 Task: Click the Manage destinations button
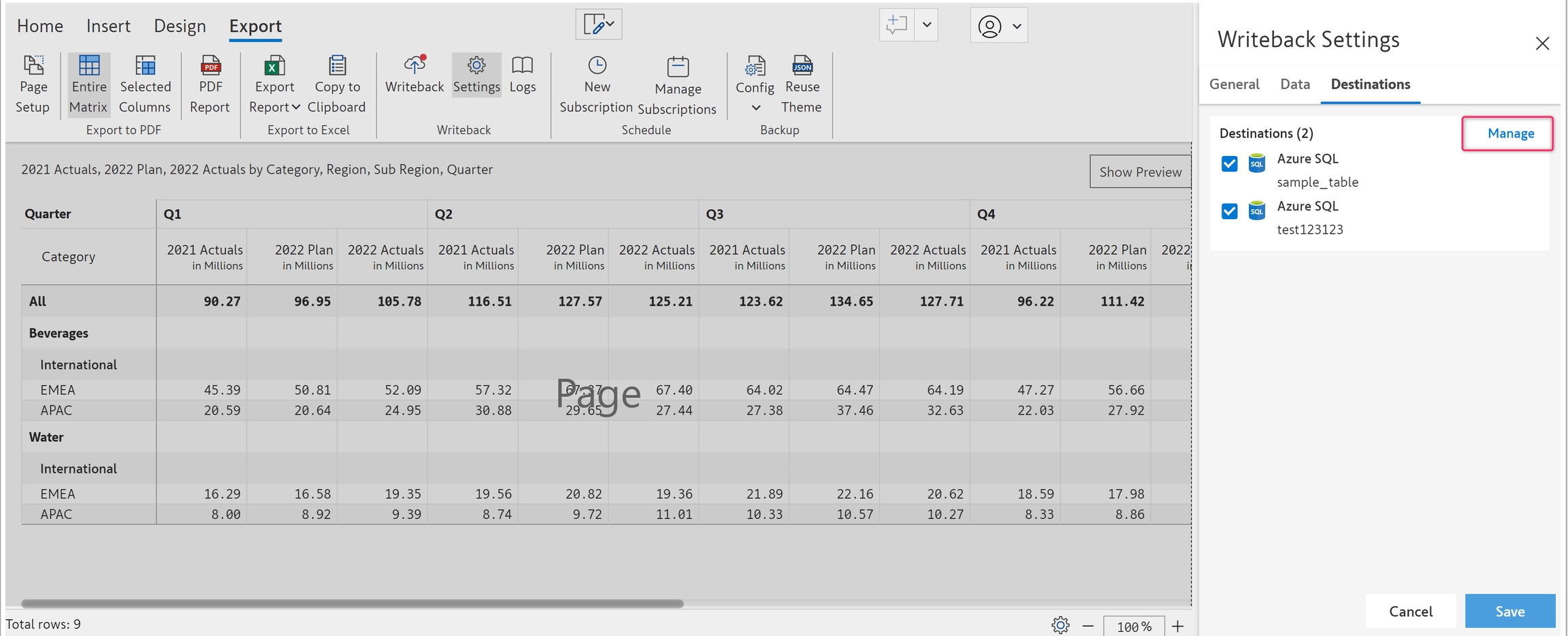click(1509, 133)
